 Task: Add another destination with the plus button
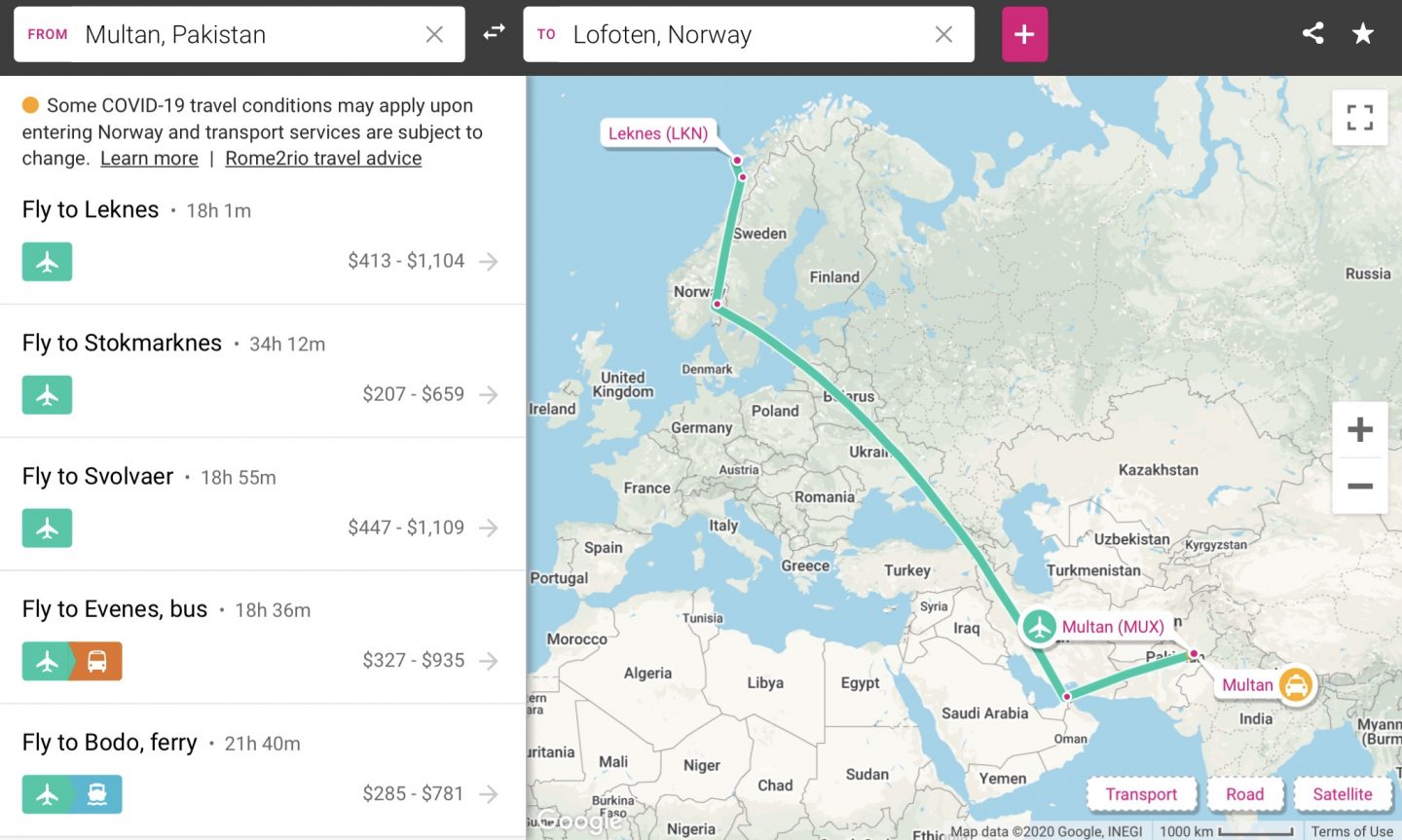(x=1024, y=34)
